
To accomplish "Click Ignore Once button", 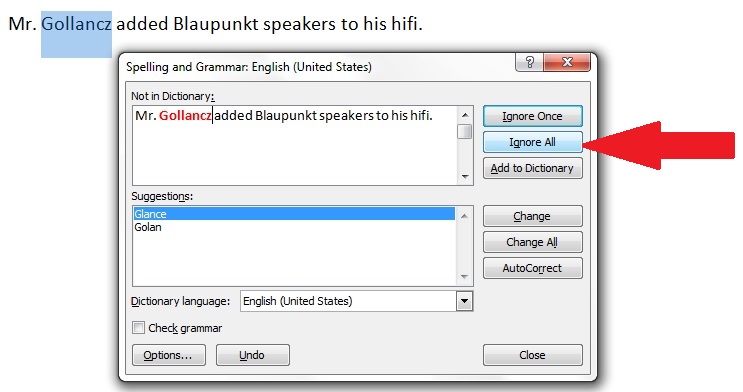I will tap(533, 116).
